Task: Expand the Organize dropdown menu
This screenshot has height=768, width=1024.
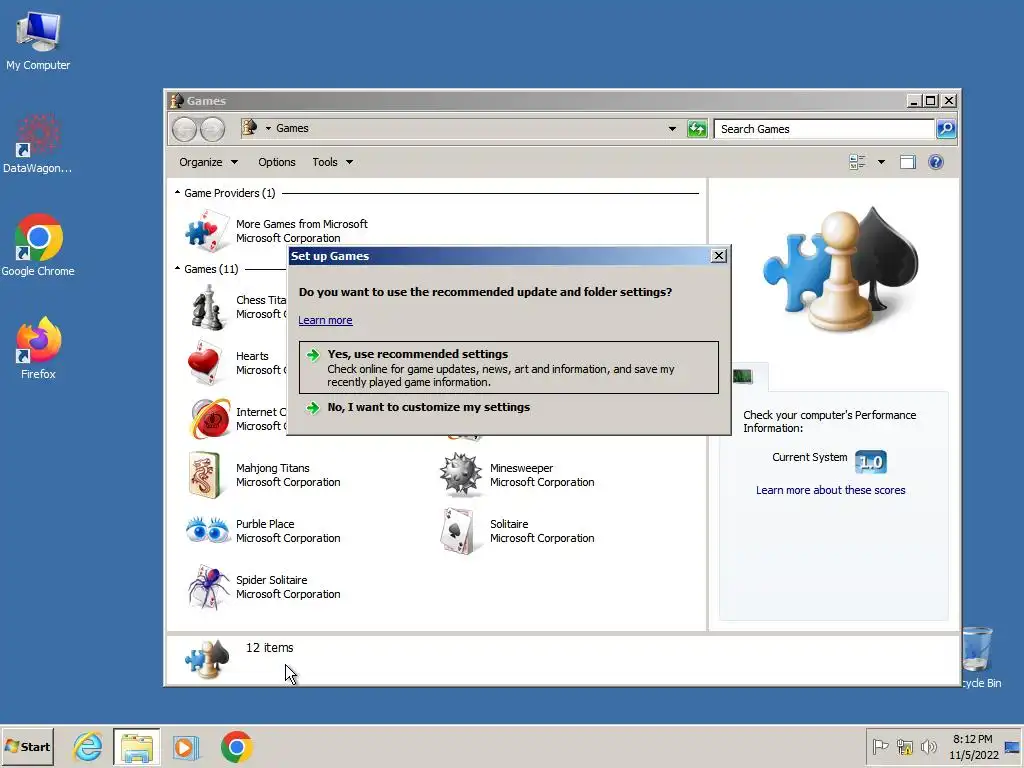Action: point(208,162)
